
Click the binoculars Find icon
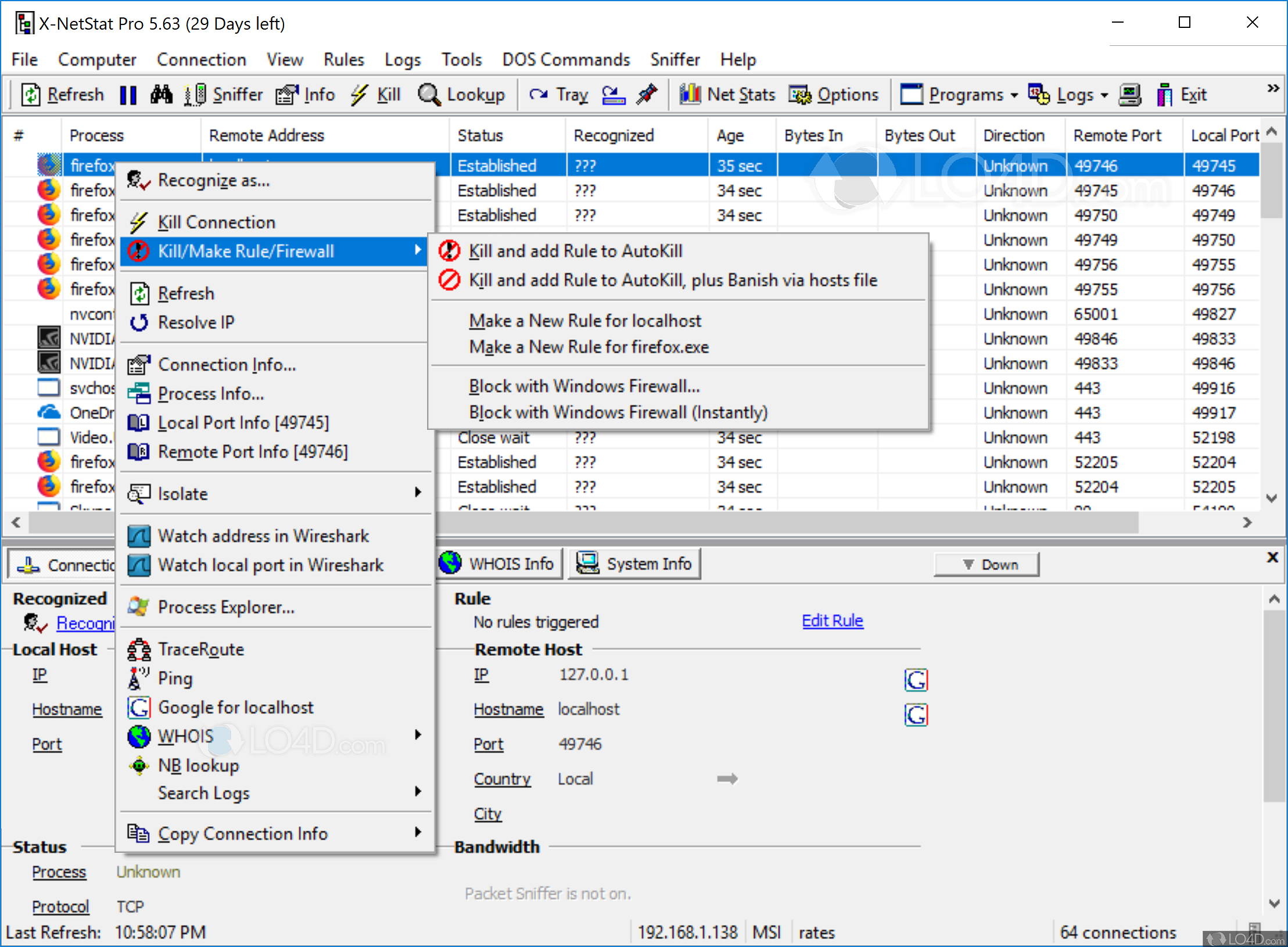pyautogui.click(x=161, y=95)
